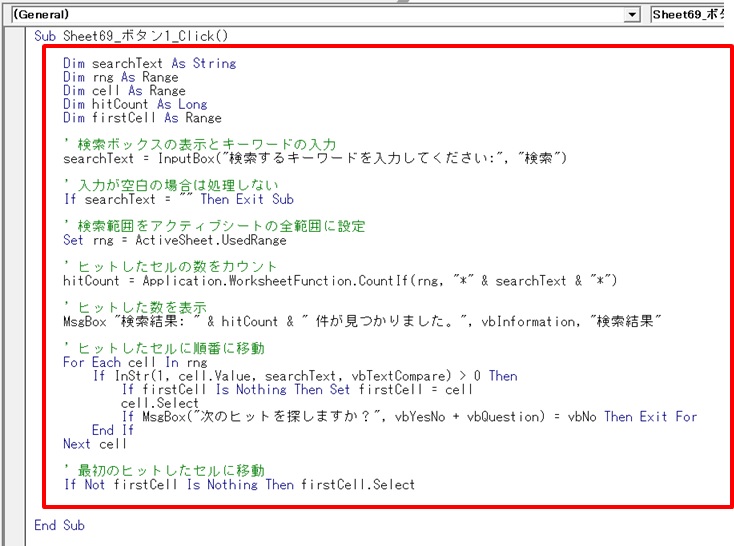734x546 pixels.
Task: Click the 'Next cell' line
Action: click(x=95, y=443)
